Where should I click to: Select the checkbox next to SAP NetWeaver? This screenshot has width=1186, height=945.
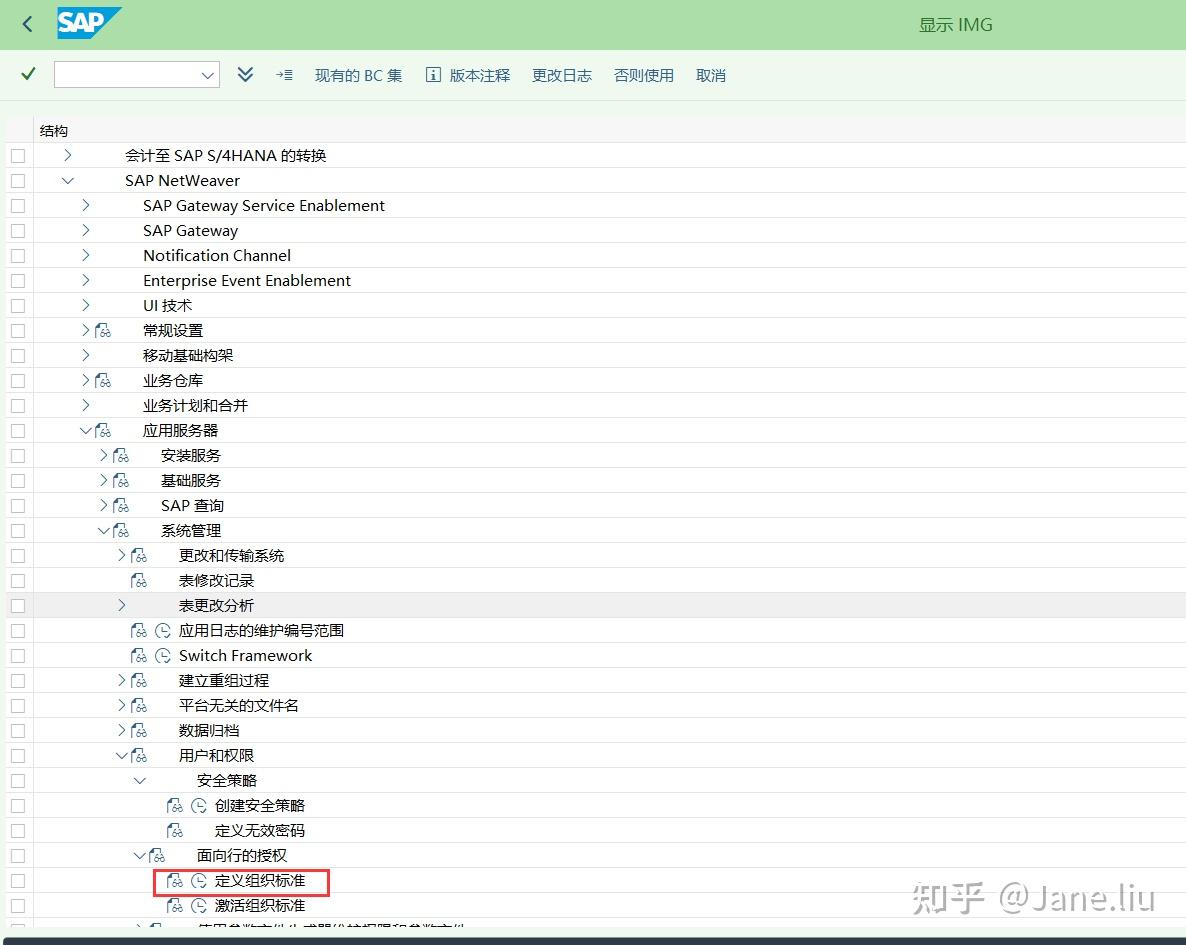(x=16, y=180)
